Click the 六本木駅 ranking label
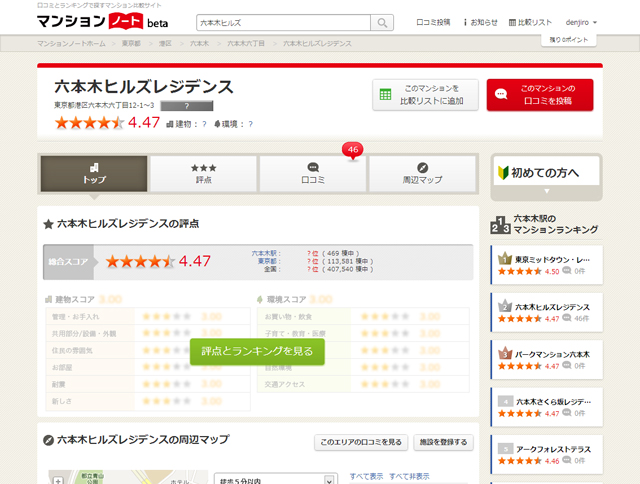640x484 pixels. pos(266,253)
